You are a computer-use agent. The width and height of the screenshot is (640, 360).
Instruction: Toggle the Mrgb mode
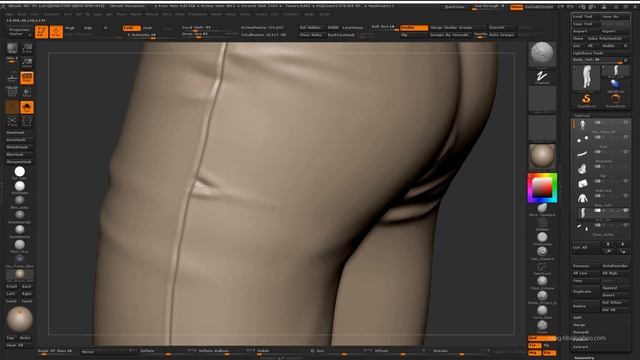[x=70, y=28]
